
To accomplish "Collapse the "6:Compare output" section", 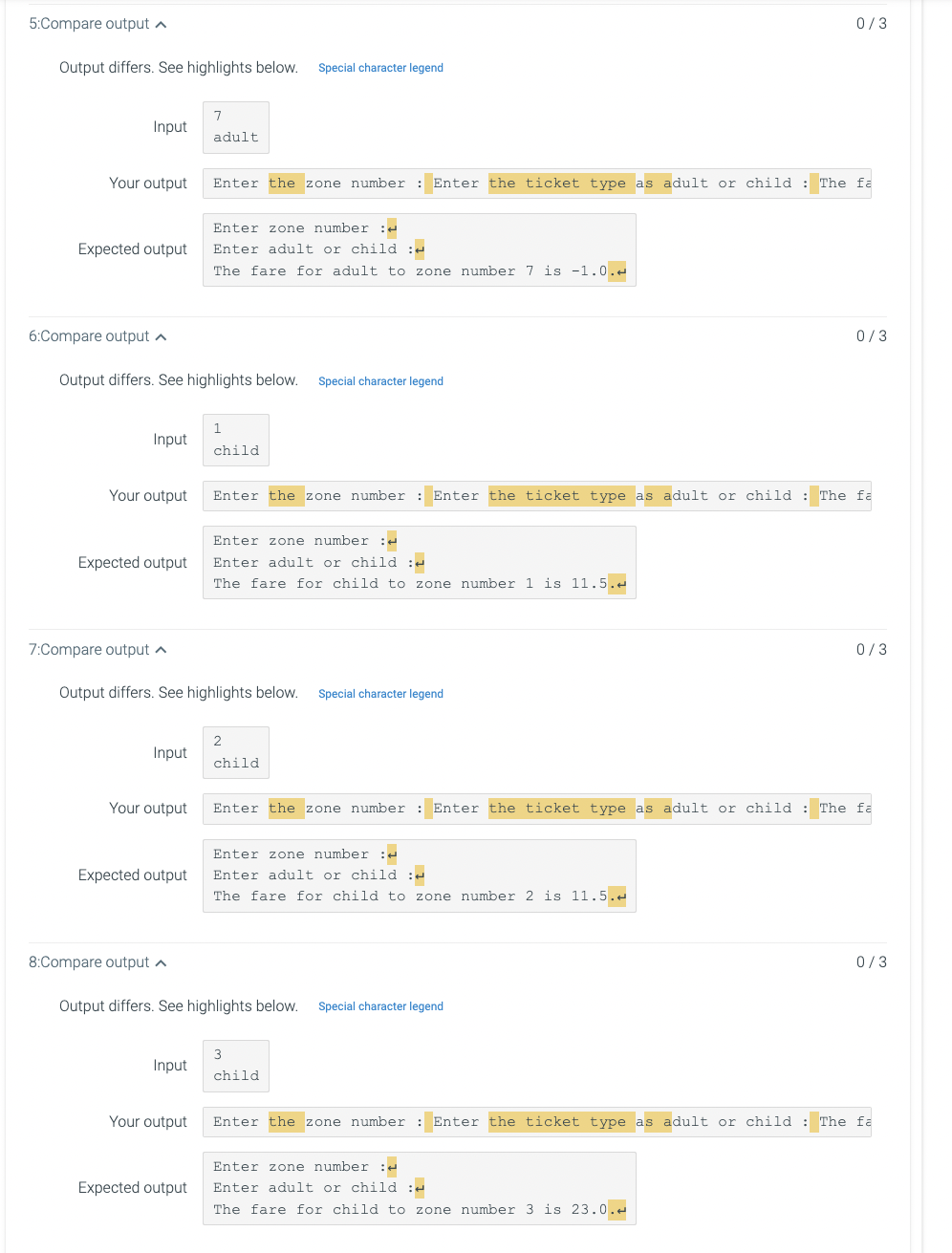I will click(x=162, y=335).
